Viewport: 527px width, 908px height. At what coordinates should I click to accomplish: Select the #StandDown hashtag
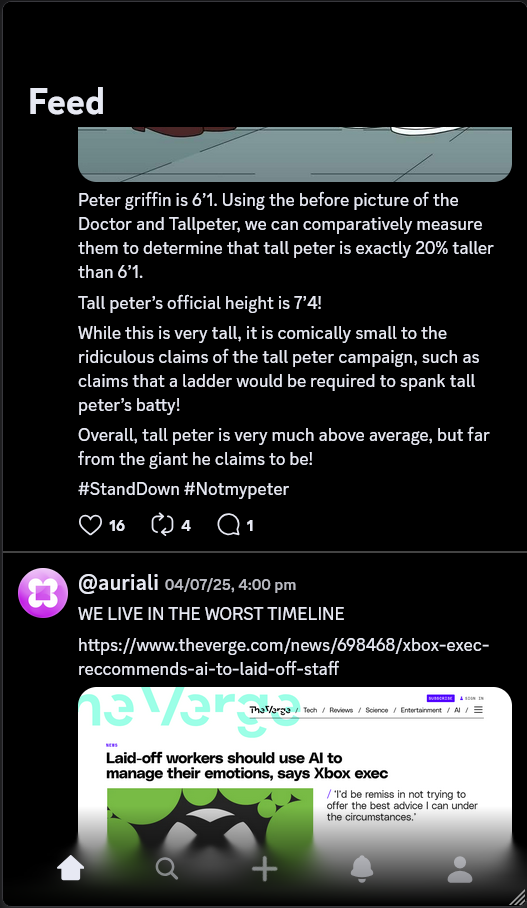(x=129, y=489)
